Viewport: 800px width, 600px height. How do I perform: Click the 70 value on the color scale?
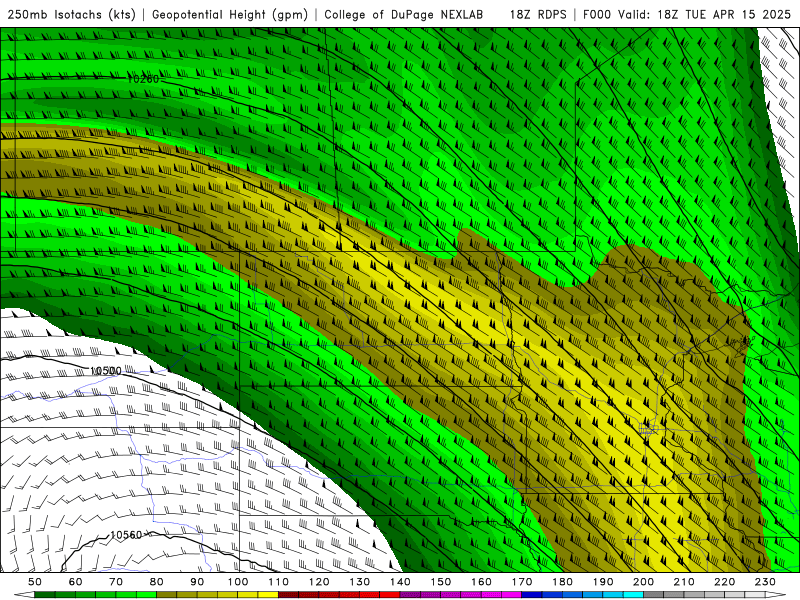[x=116, y=582]
